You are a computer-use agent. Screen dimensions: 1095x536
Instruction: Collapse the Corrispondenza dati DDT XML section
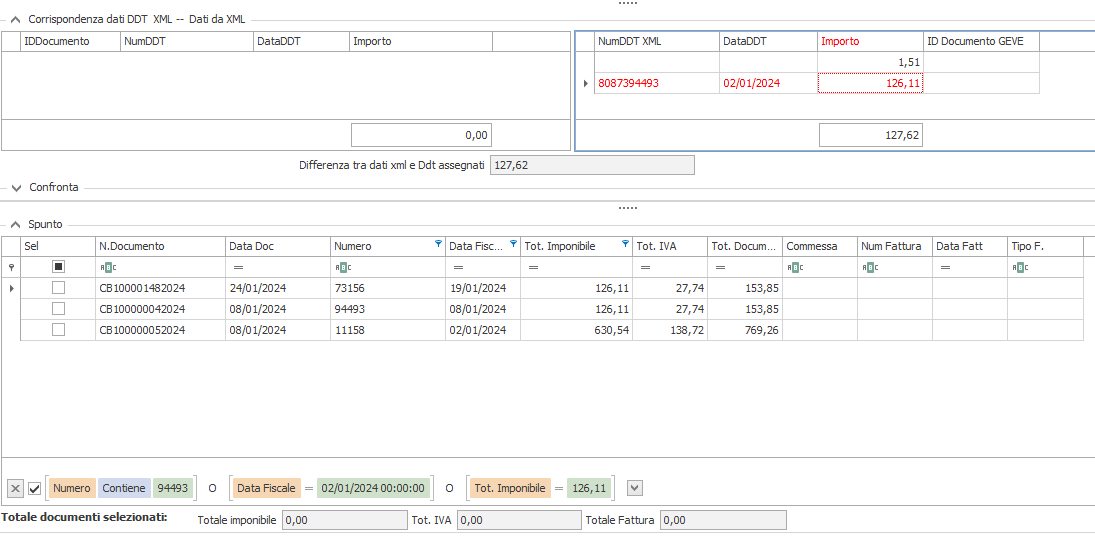point(15,20)
